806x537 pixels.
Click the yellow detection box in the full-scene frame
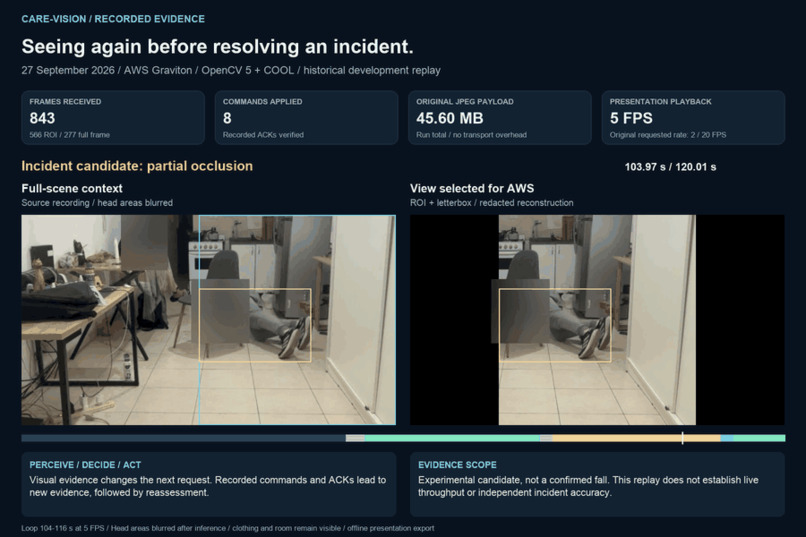(255, 325)
